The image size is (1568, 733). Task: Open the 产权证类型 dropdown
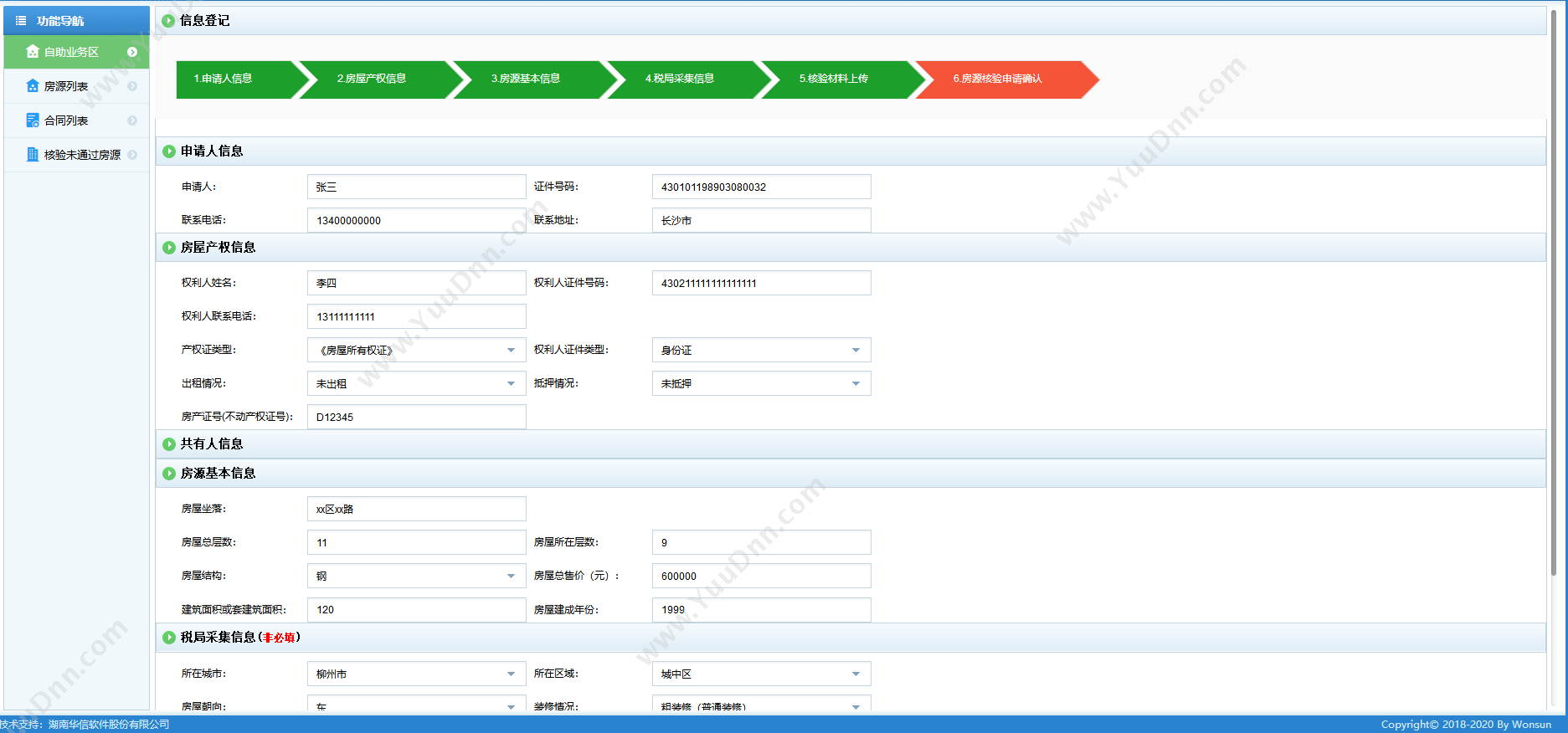pyautogui.click(x=417, y=350)
